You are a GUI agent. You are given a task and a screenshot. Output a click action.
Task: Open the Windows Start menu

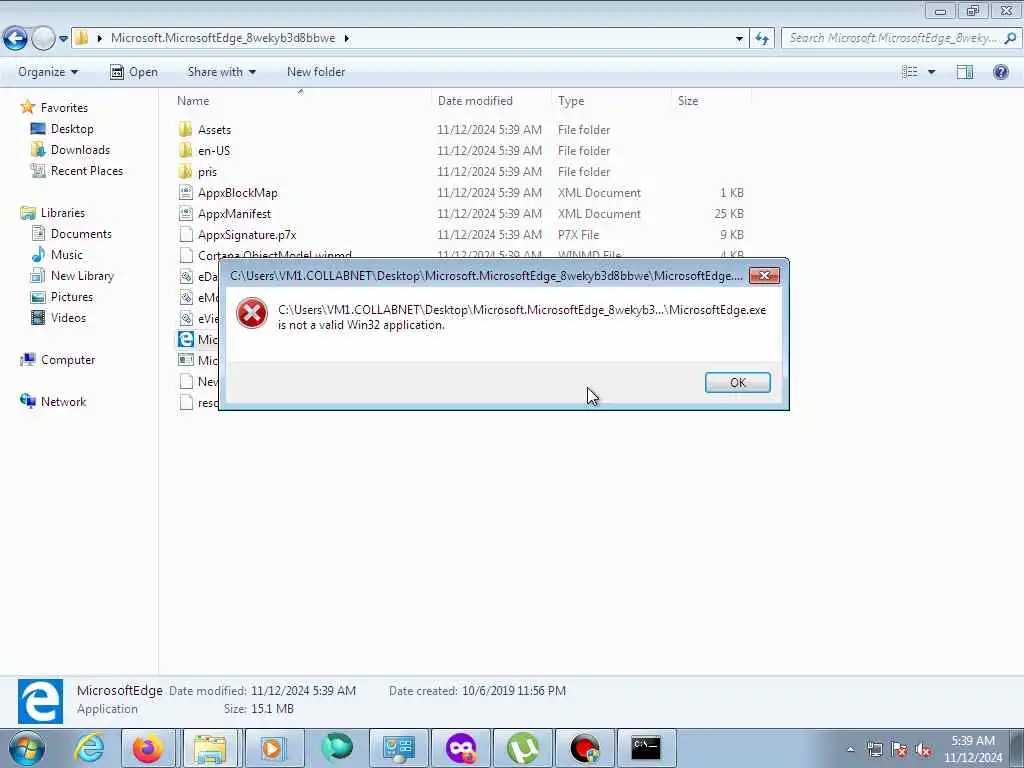(27, 748)
